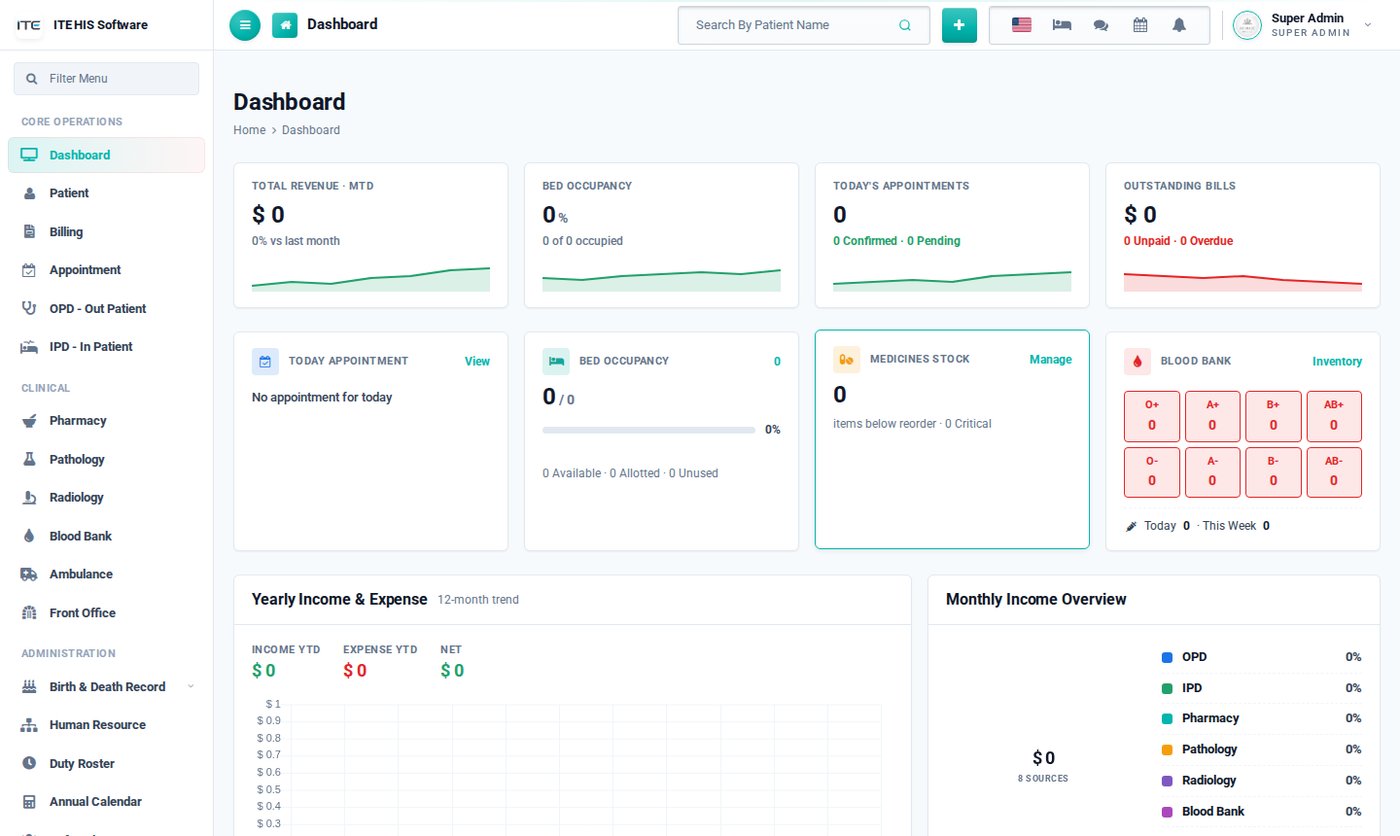Click the green plus quick-add button

tap(958, 25)
